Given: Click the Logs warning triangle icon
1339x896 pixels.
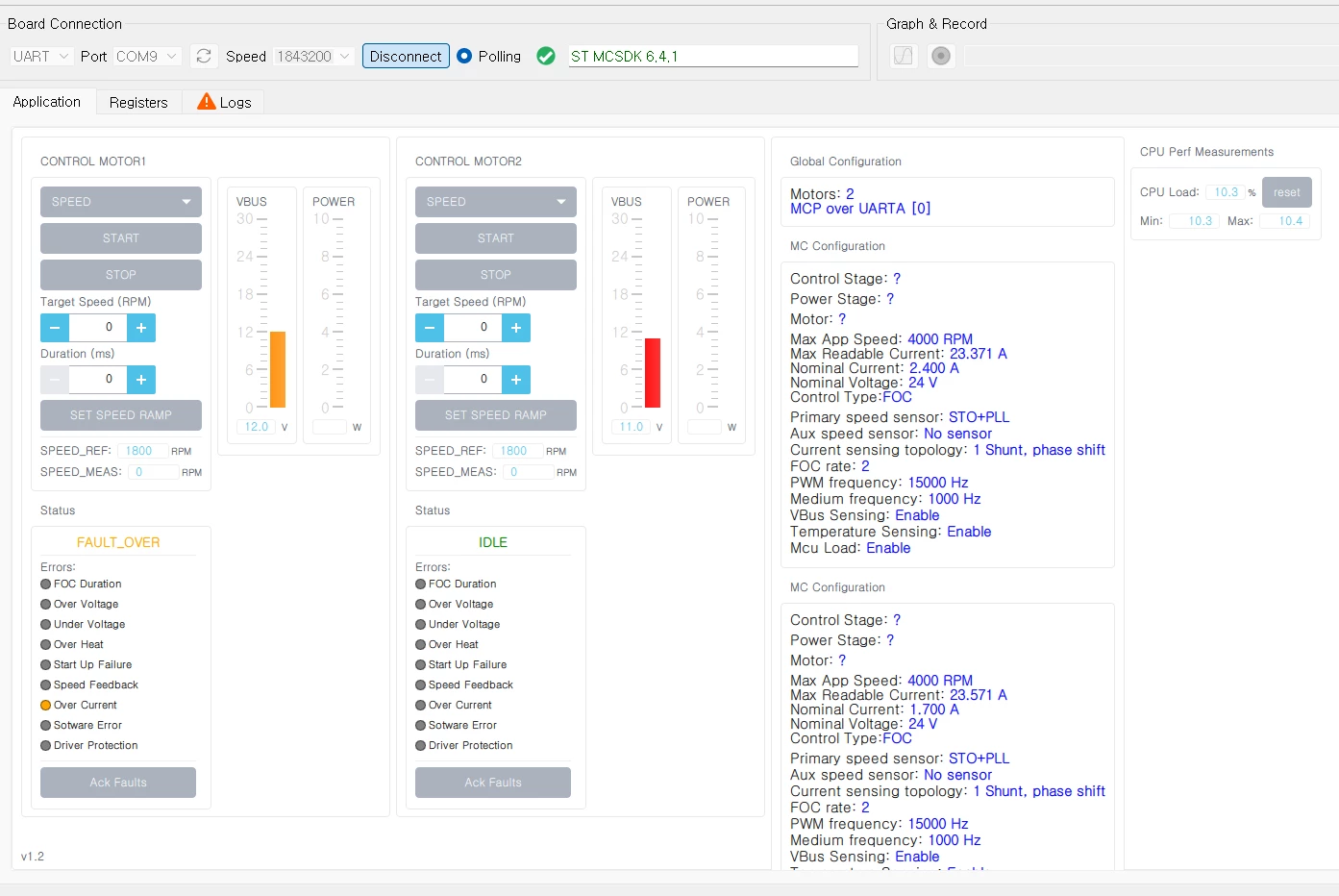Looking at the screenshot, I should click(206, 102).
